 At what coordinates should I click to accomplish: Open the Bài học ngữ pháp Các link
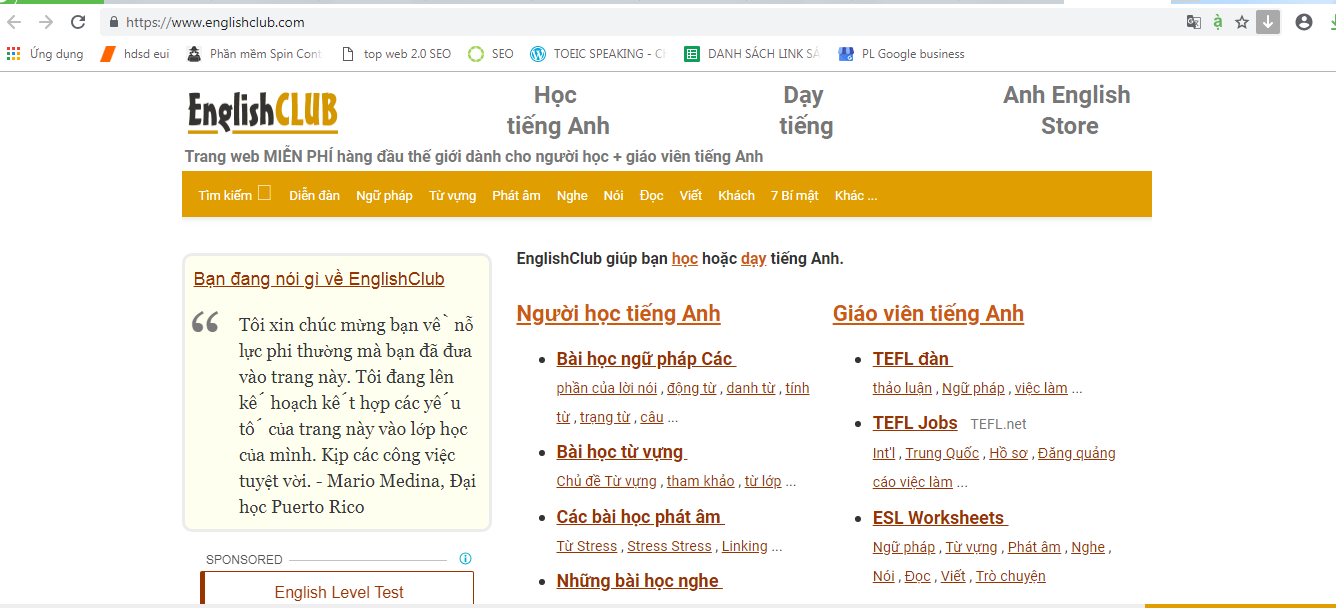(646, 359)
